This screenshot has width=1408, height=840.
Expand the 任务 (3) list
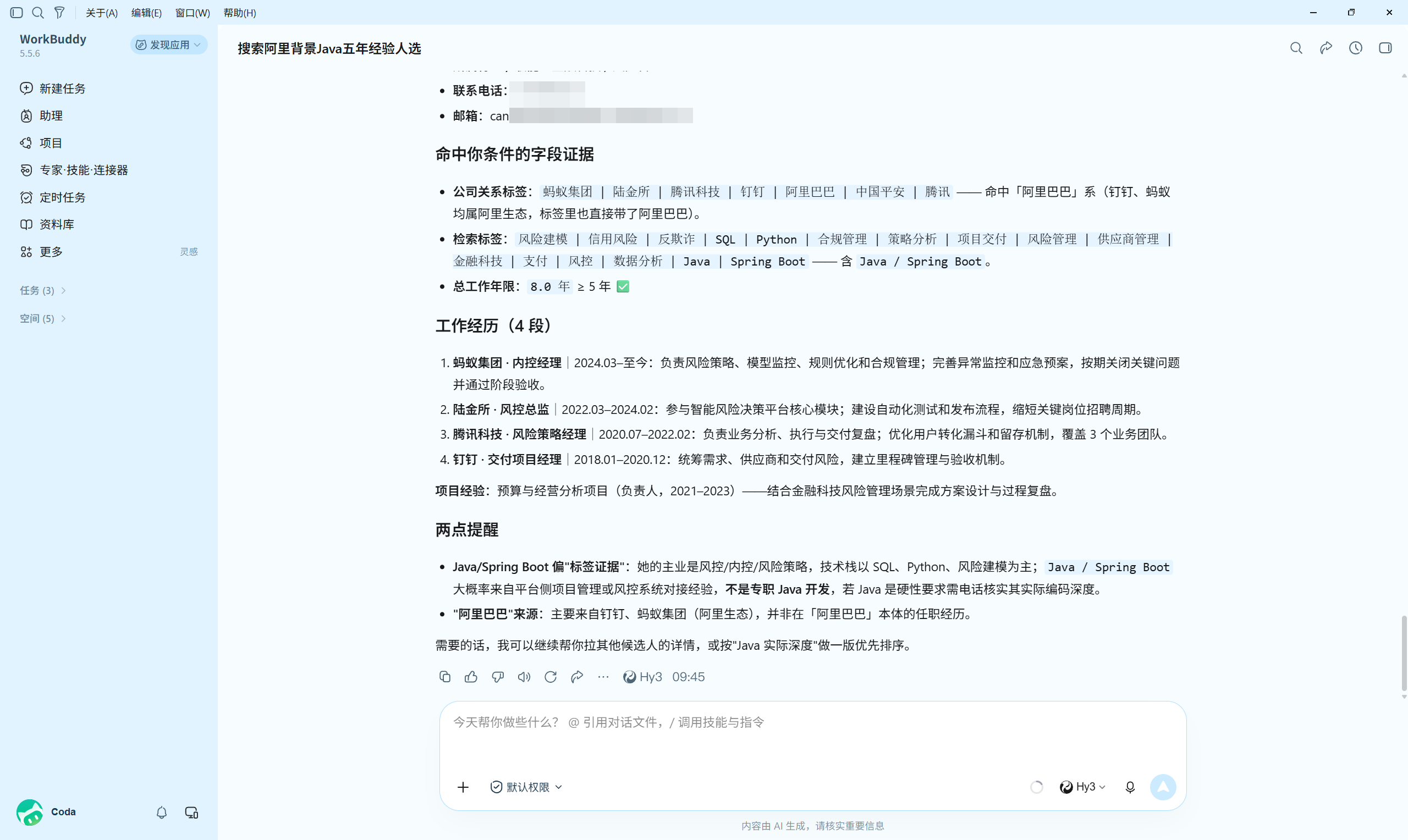click(x=43, y=290)
